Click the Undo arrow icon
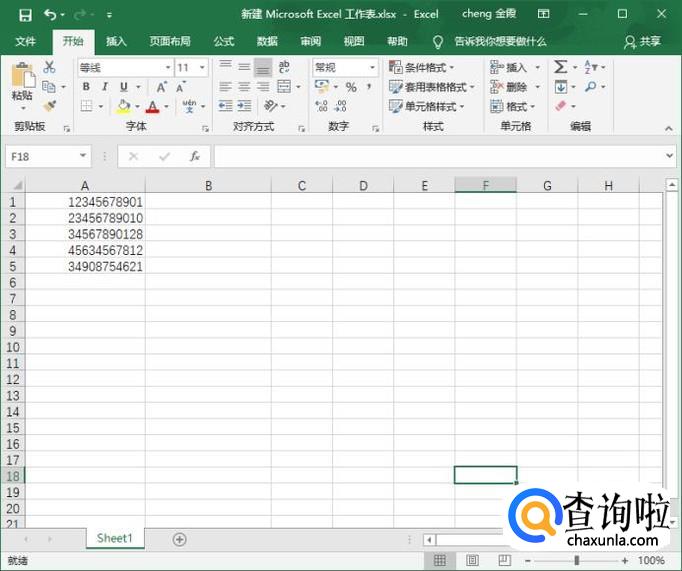The width and height of the screenshot is (682, 571). pyautogui.click(x=50, y=15)
